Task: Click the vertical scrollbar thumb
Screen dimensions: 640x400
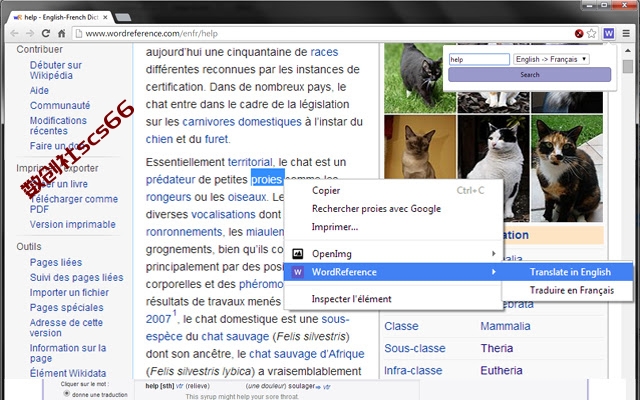Action: pyautogui.click(x=628, y=66)
